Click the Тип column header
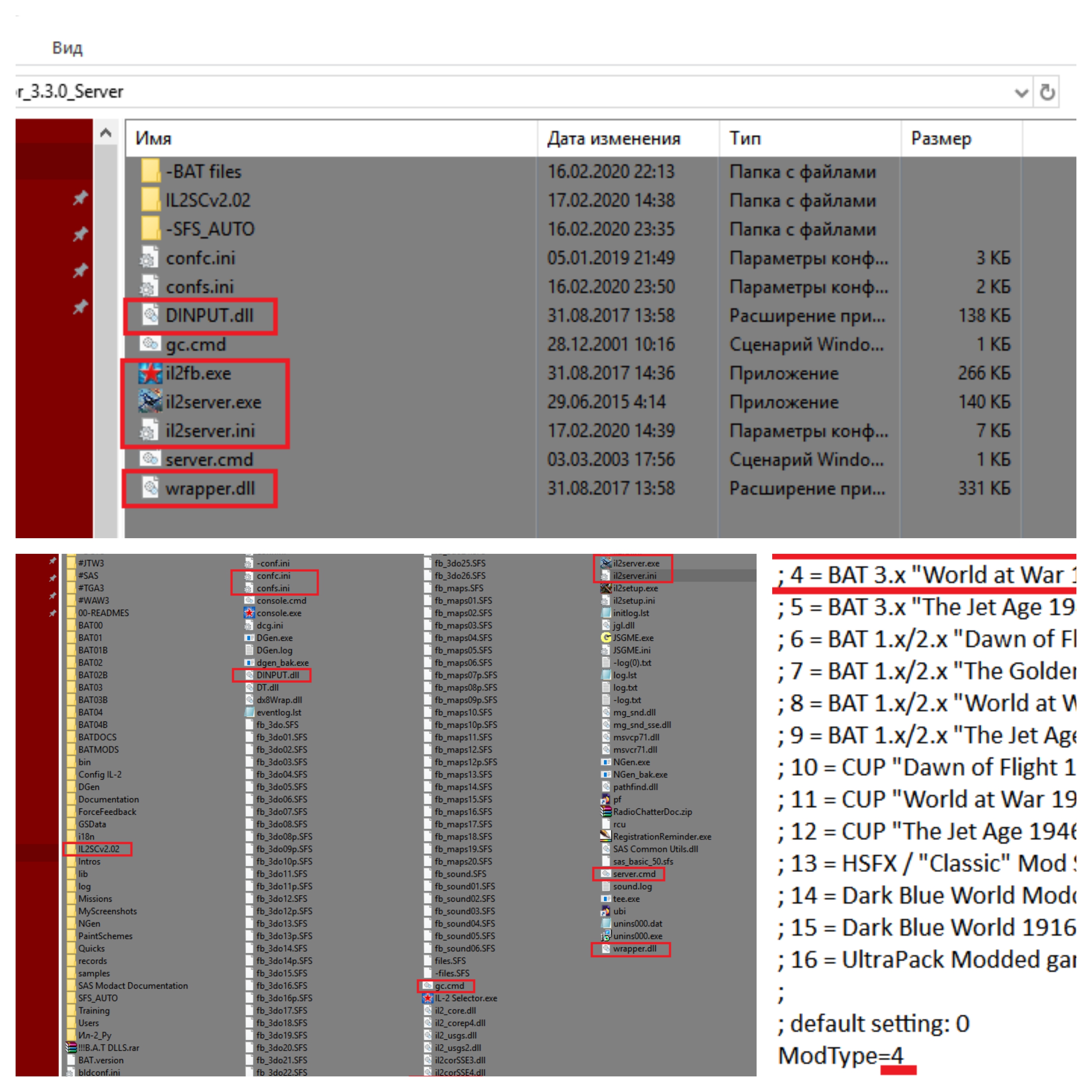1092x1092 pixels. click(745, 138)
